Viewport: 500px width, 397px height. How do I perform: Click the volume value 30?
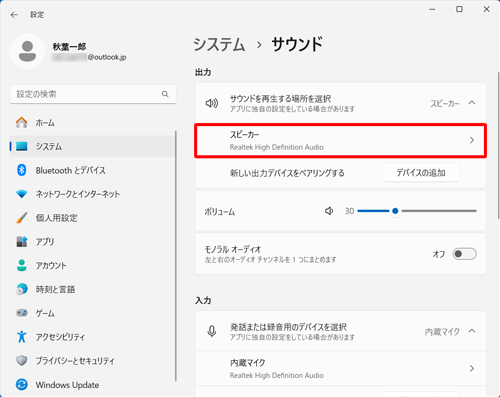(x=349, y=211)
